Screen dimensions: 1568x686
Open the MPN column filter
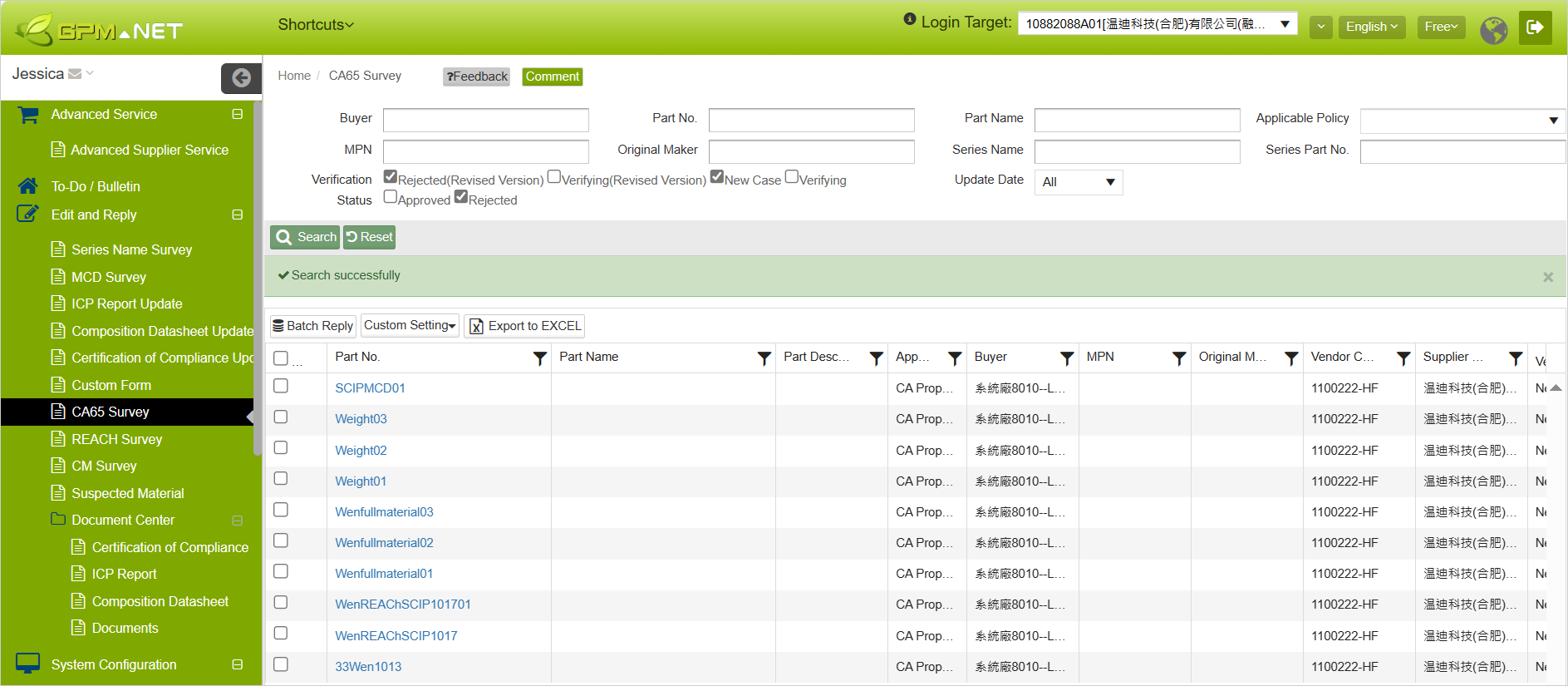click(x=1179, y=358)
